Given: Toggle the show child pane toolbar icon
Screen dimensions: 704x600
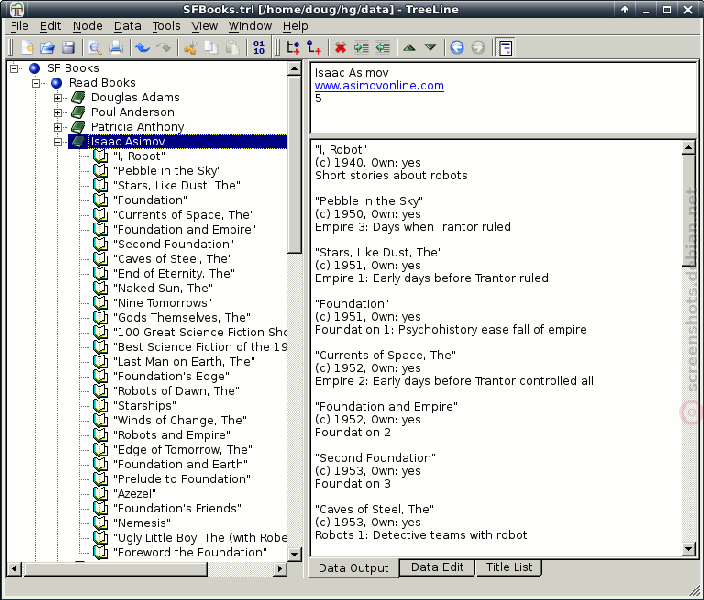Looking at the screenshot, I should (506, 48).
